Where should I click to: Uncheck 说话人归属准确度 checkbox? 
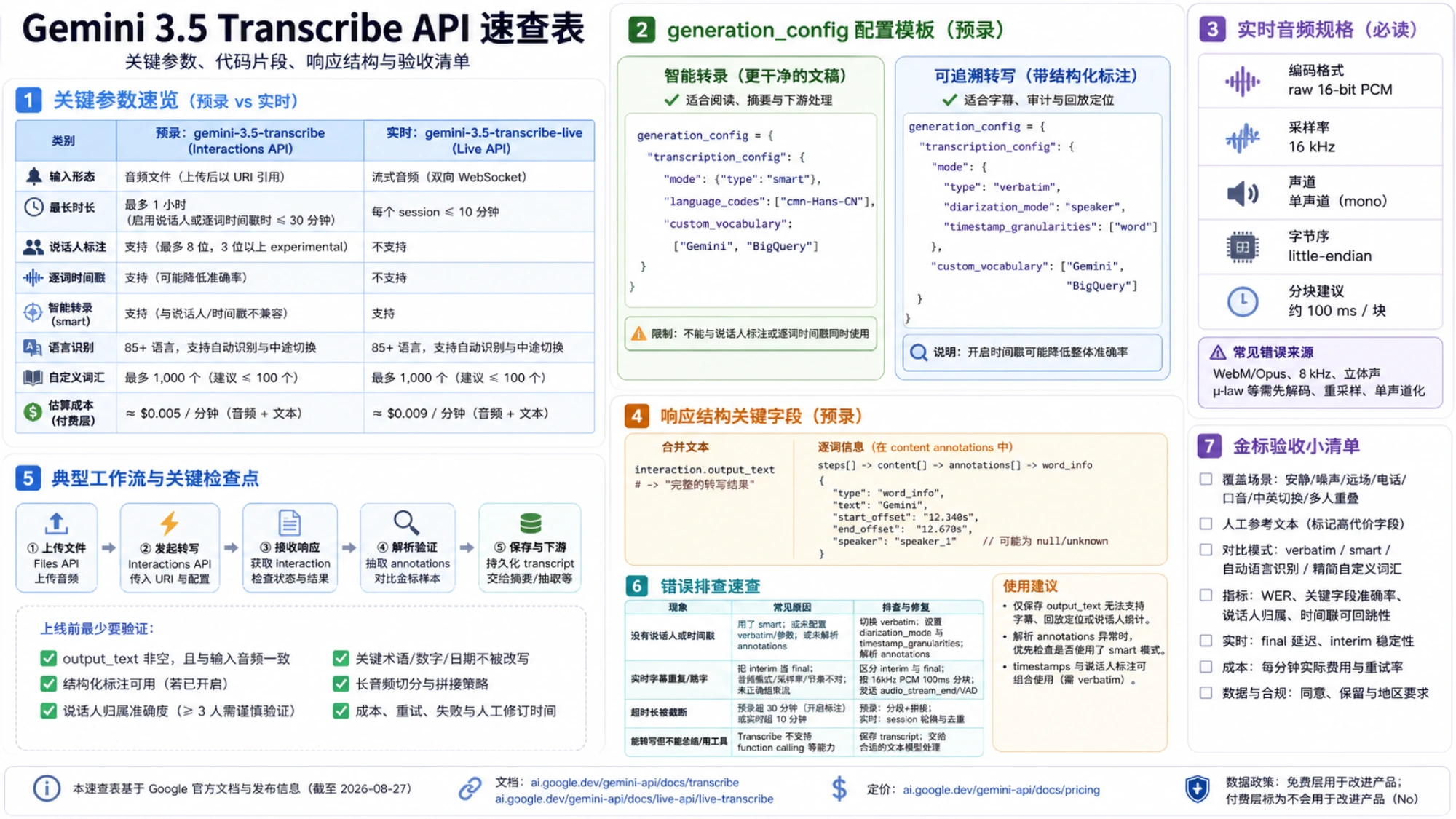point(49,711)
